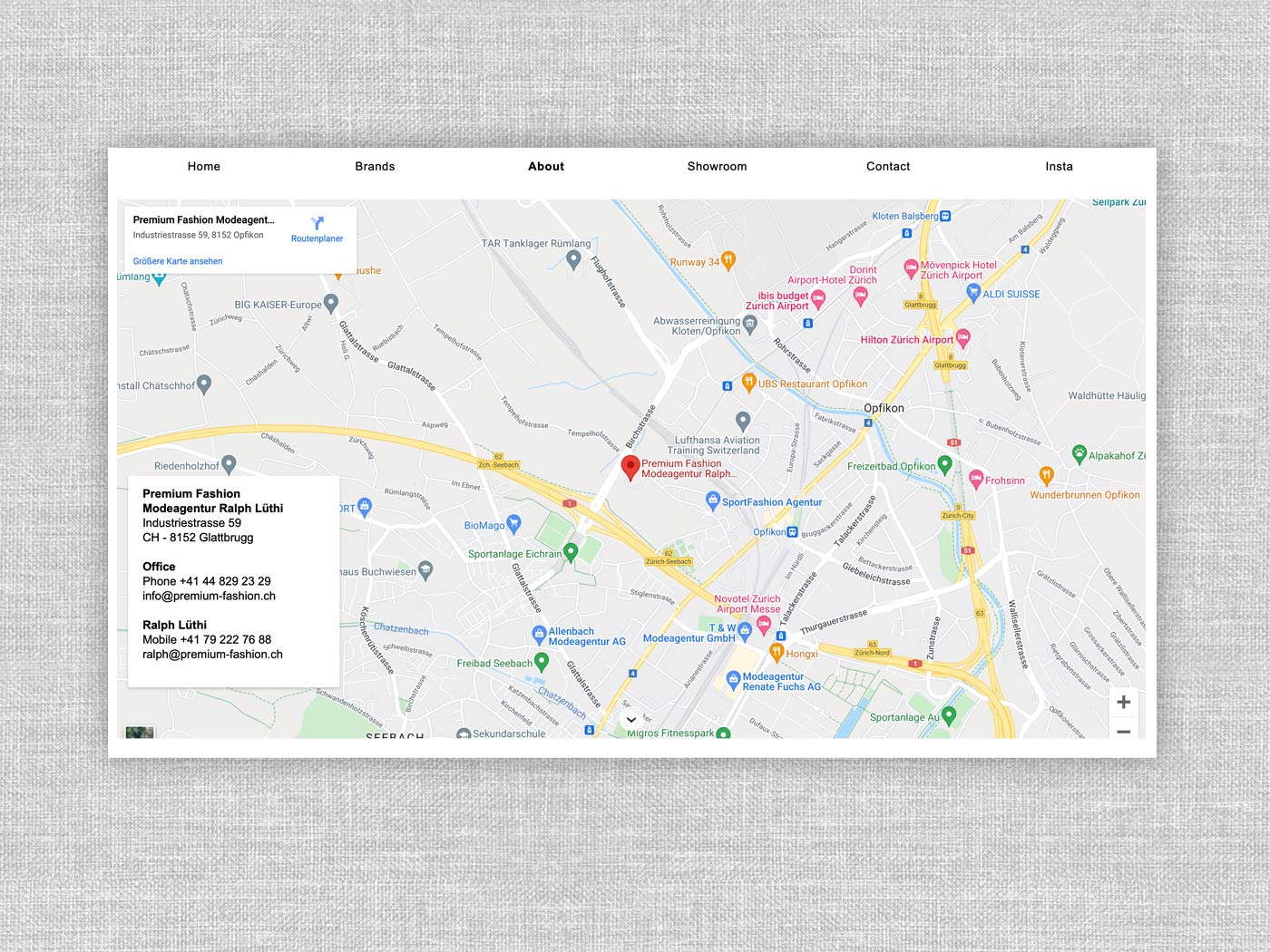Click the red Premium Fashion location pin
This screenshot has width=1270, height=952.
[x=630, y=468]
